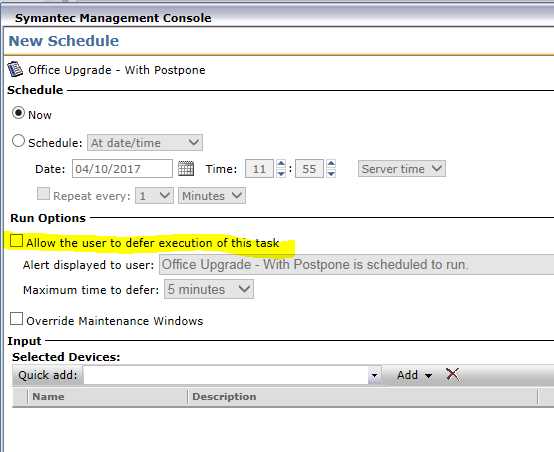Check Override Maintenance Windows
This screenshot has width=554, height=452.
(16, 318)
